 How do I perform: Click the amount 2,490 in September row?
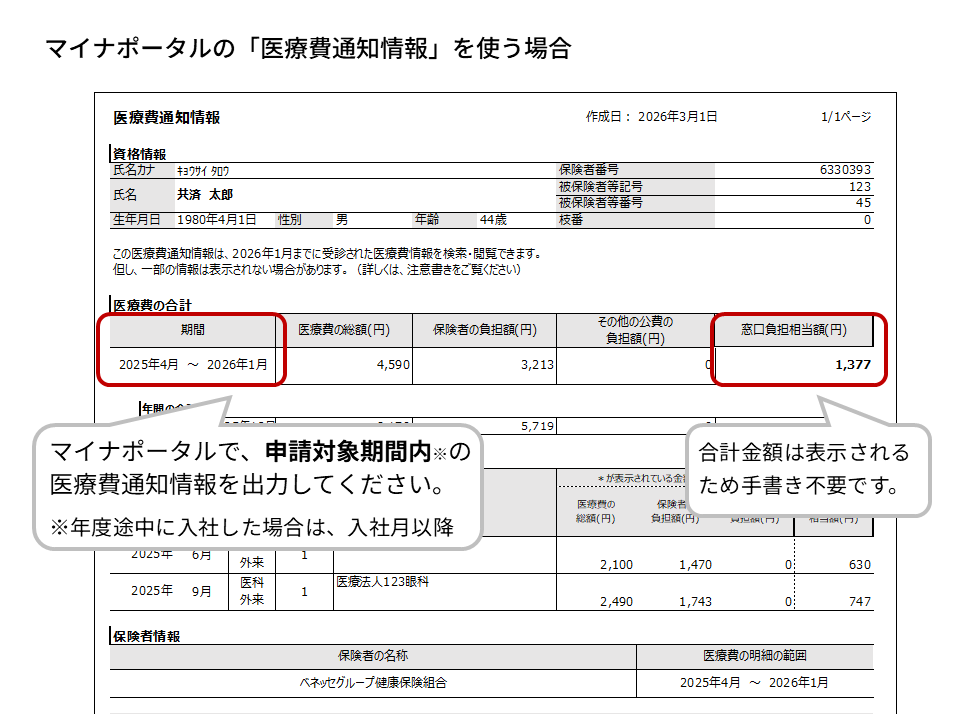[616, 601]
